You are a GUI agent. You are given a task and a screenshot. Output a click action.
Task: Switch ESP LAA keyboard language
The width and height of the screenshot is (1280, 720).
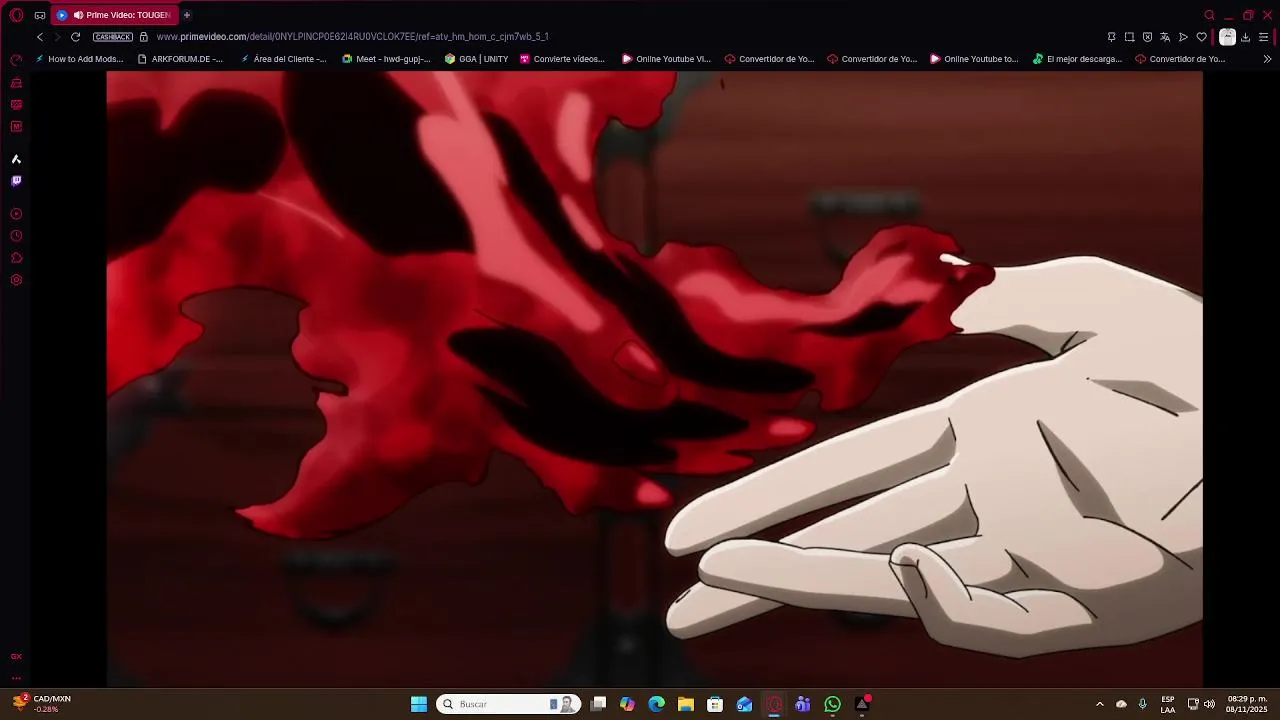coord(1168,704)
